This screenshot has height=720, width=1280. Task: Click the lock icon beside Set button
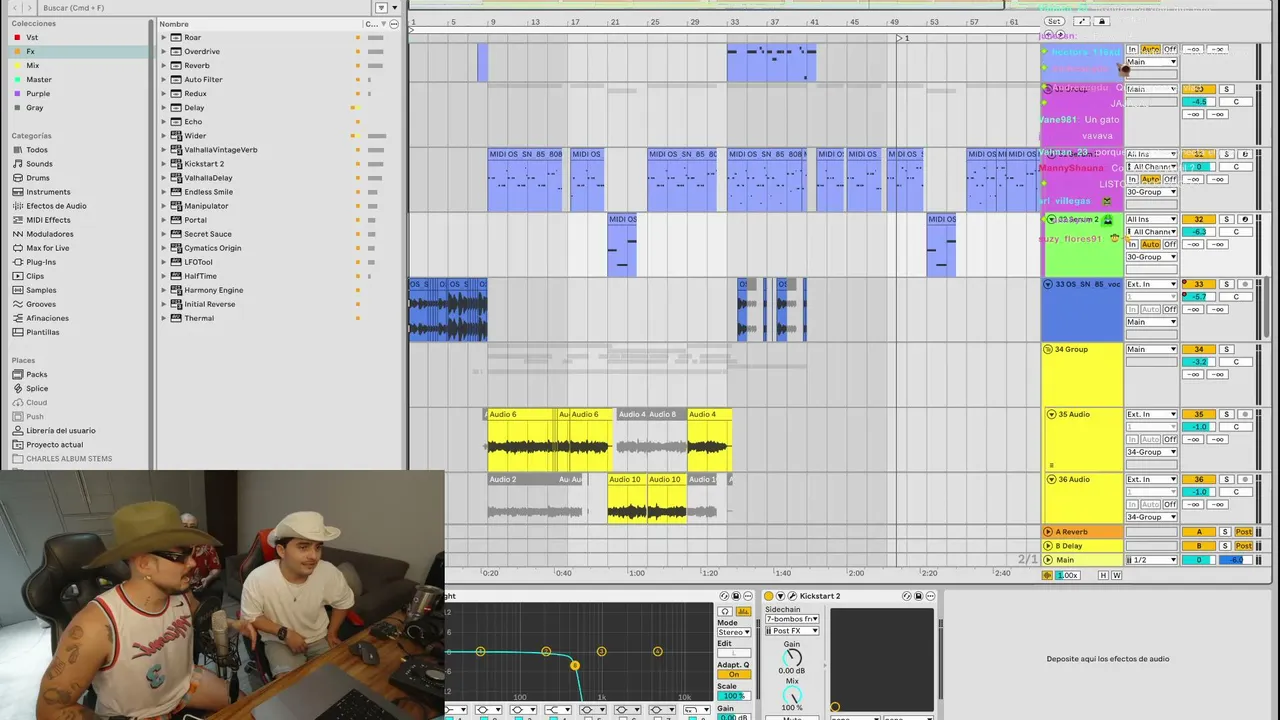coord(1102,21)
